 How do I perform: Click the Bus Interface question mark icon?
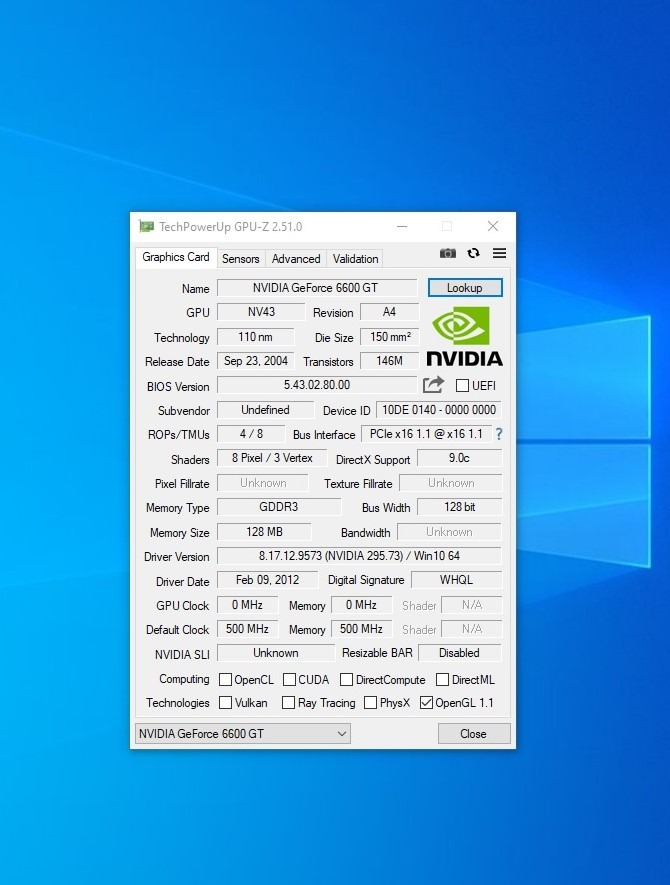tap(499, 434)
